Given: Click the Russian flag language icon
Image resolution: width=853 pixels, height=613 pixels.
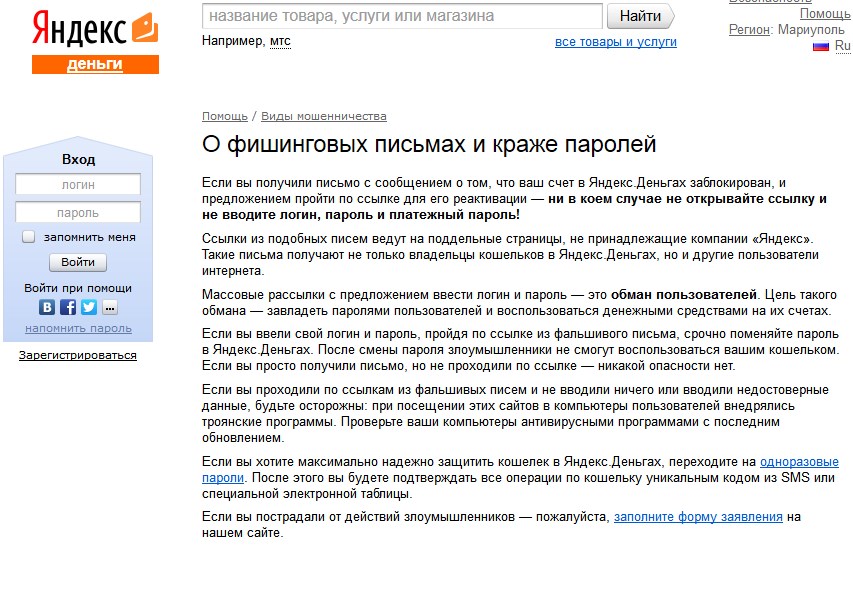Looking at the screenshot, I should tap(821, 47).
